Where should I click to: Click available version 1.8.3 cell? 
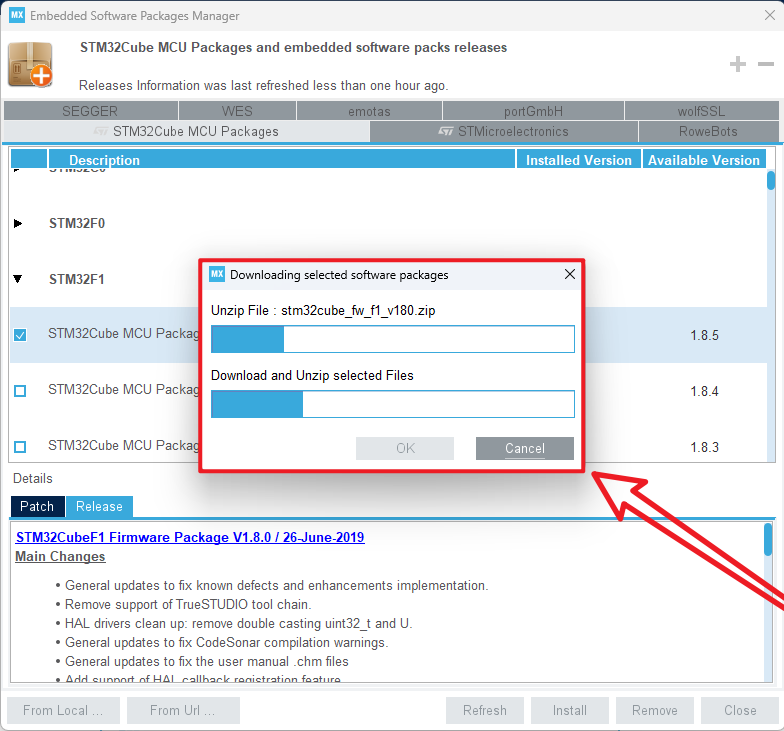click(704, 447)
